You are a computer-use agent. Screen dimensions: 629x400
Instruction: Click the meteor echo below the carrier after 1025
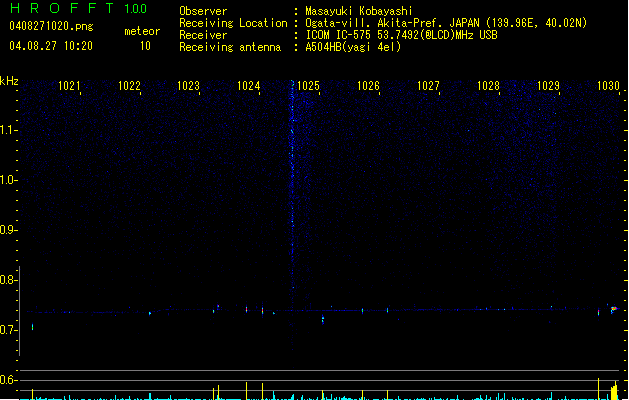point(323,320)
